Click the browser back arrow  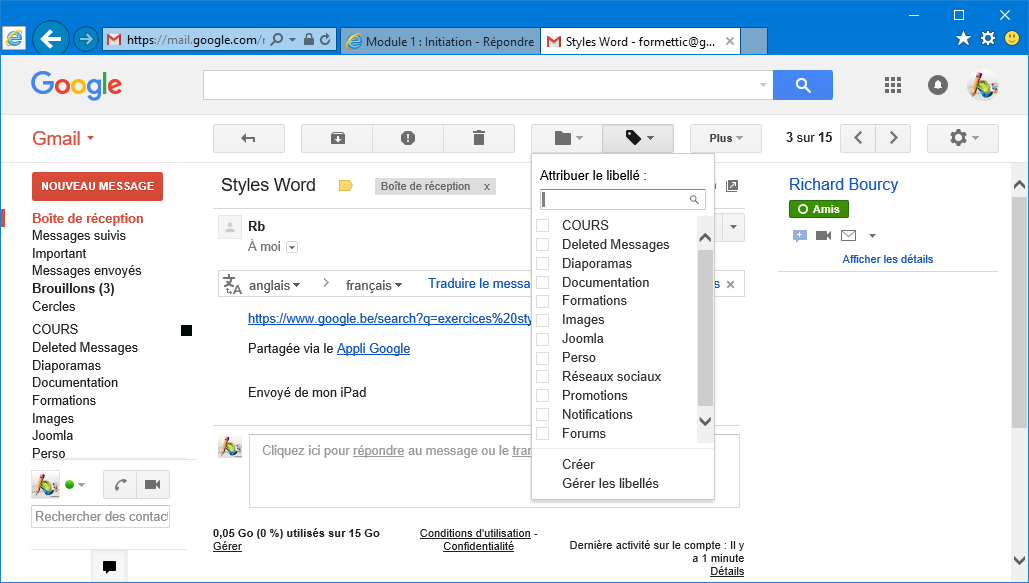pos(51,39)
